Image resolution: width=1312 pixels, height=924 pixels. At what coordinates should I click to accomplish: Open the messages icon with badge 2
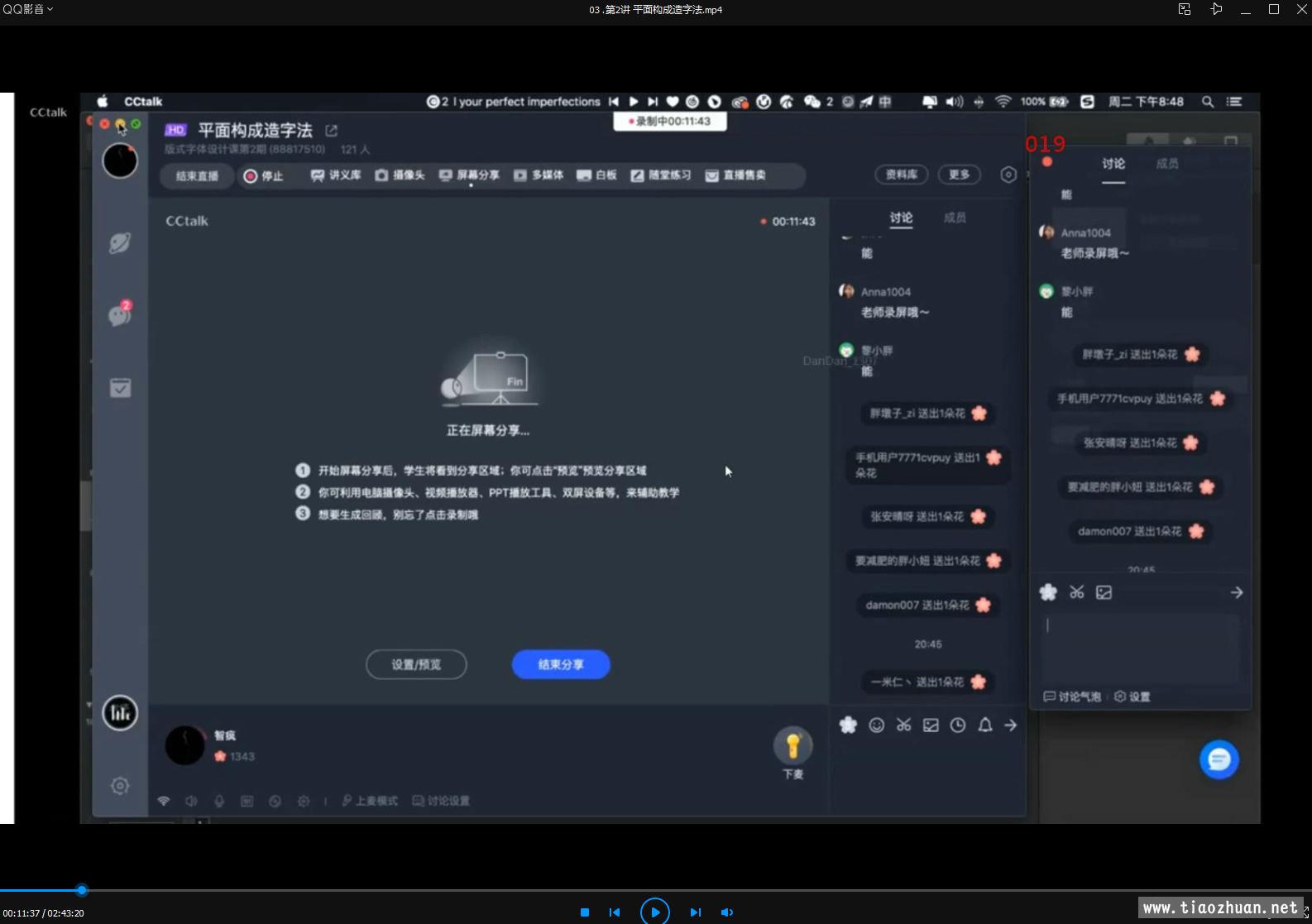[x=120, y=314]
